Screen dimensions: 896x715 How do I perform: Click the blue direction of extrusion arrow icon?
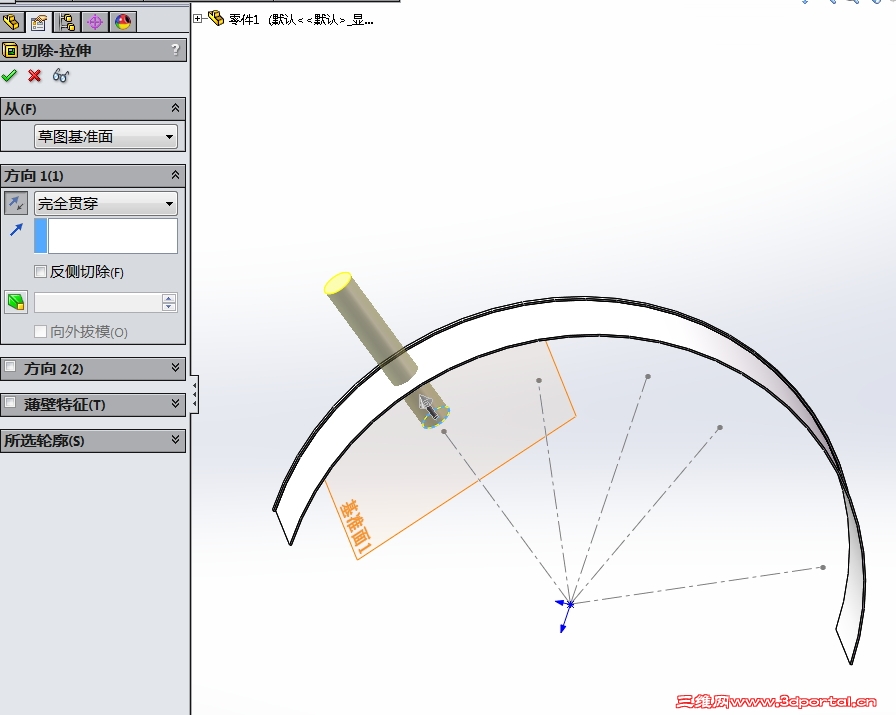coord(16,230)
